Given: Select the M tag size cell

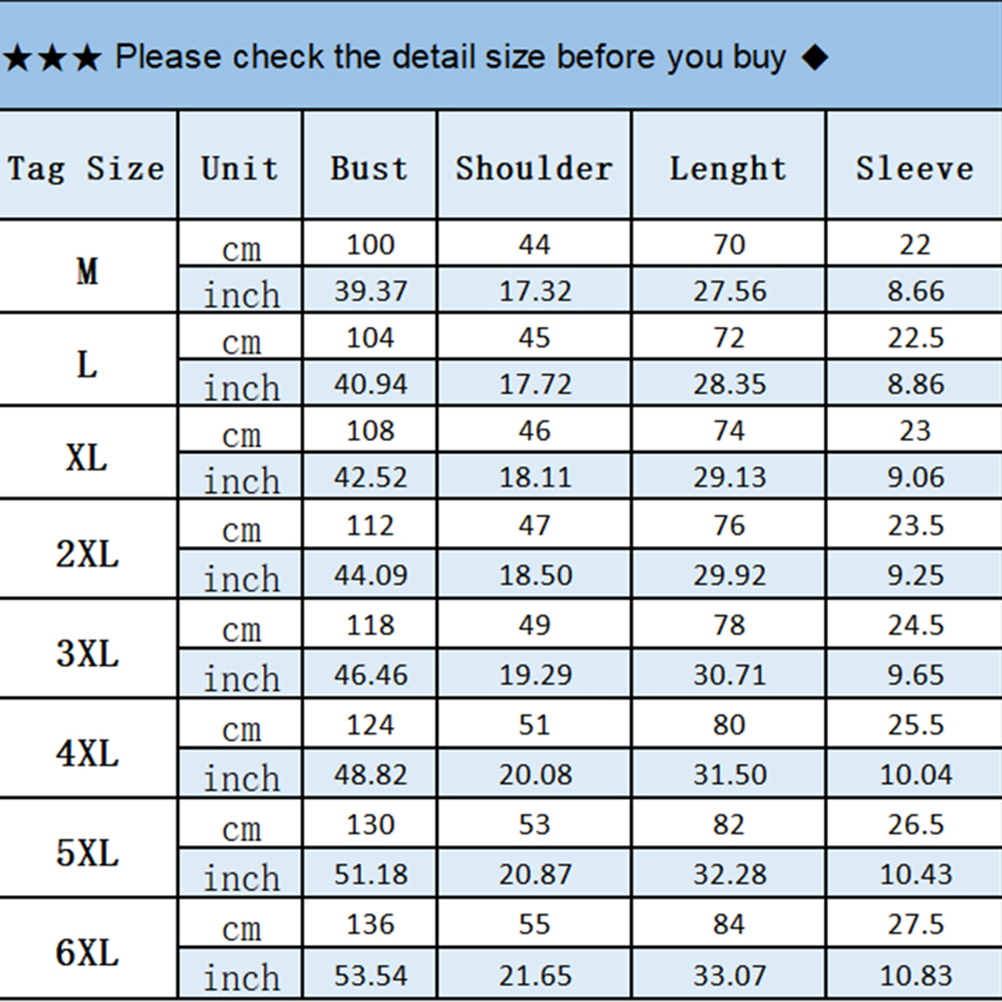Looking at the screenshot, I should 88,270.
